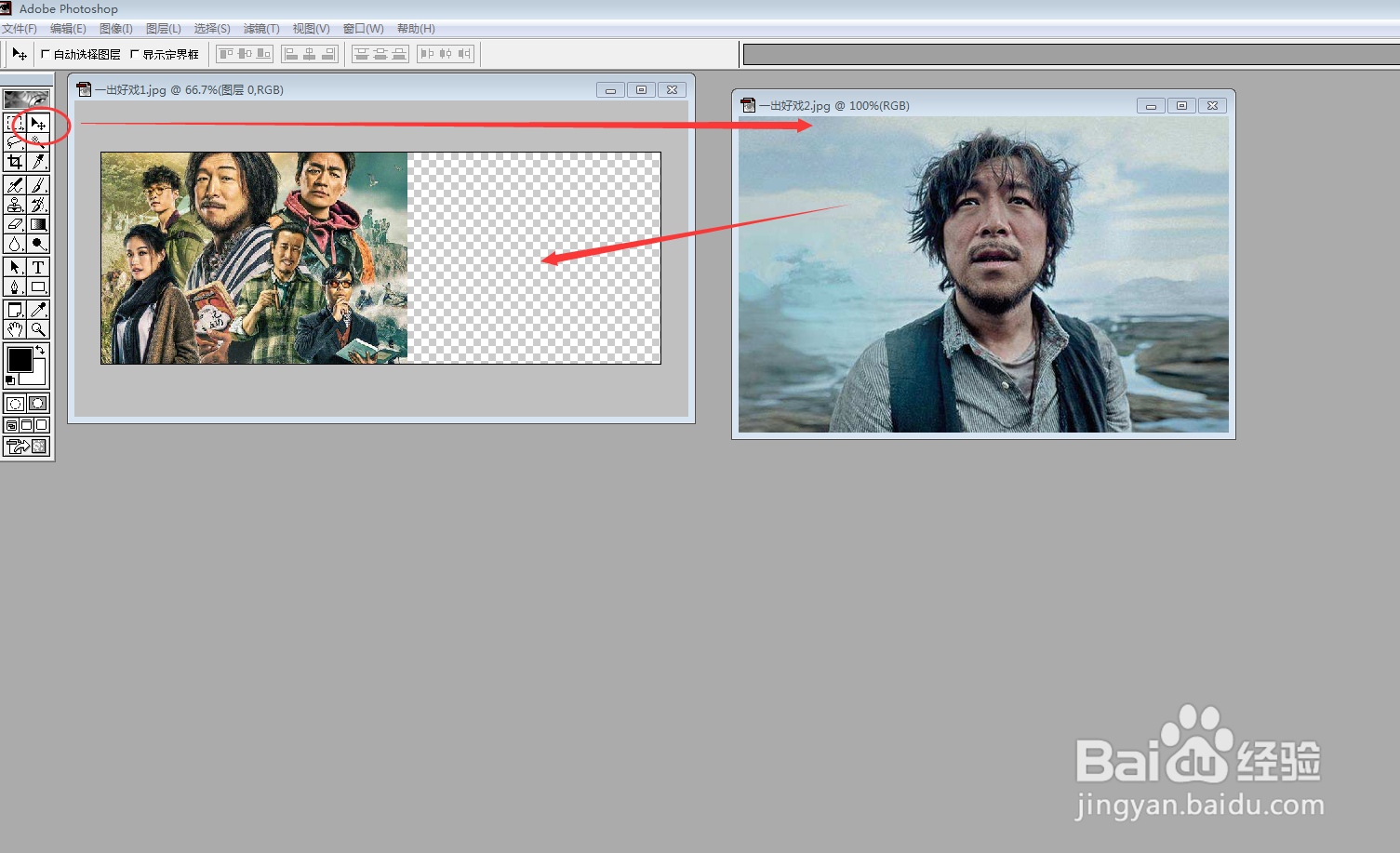Image resolution: width=1400 pixels, height=853 pixels.
Task: Select the History Brush tool
Action: 38,204
